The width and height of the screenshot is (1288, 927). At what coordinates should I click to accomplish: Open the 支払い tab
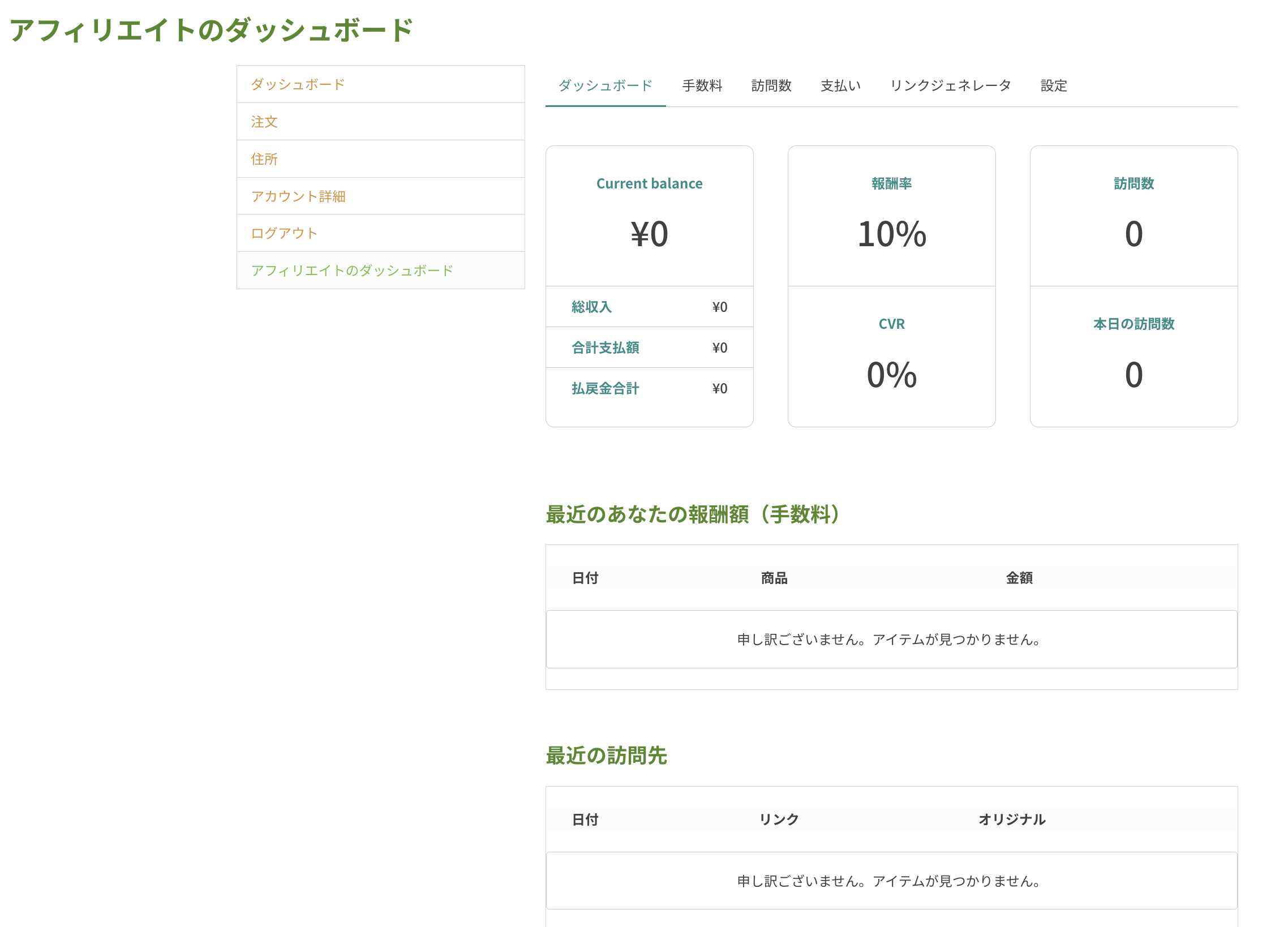click(x=840, y=86)
